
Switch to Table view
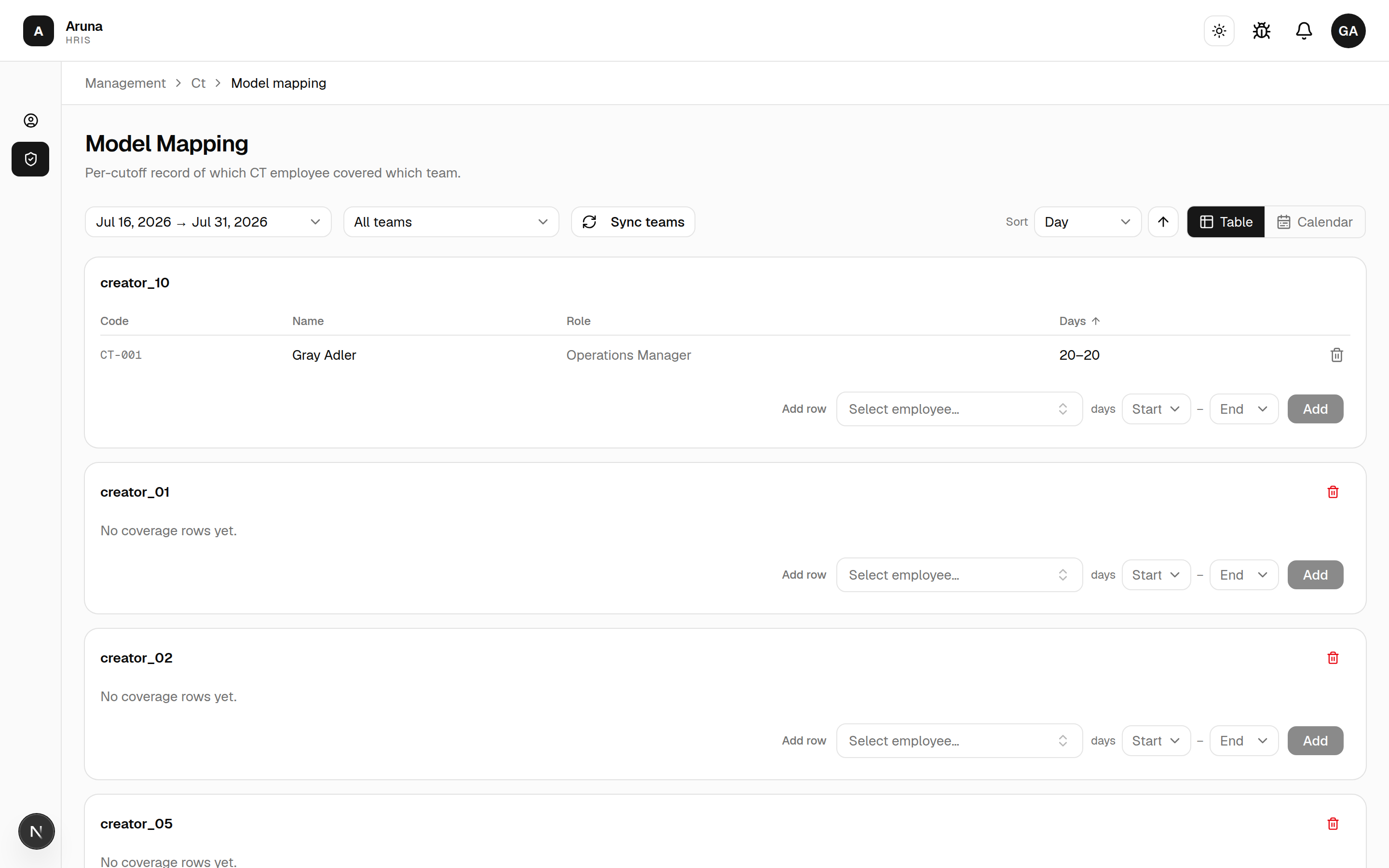(1226, 222)
